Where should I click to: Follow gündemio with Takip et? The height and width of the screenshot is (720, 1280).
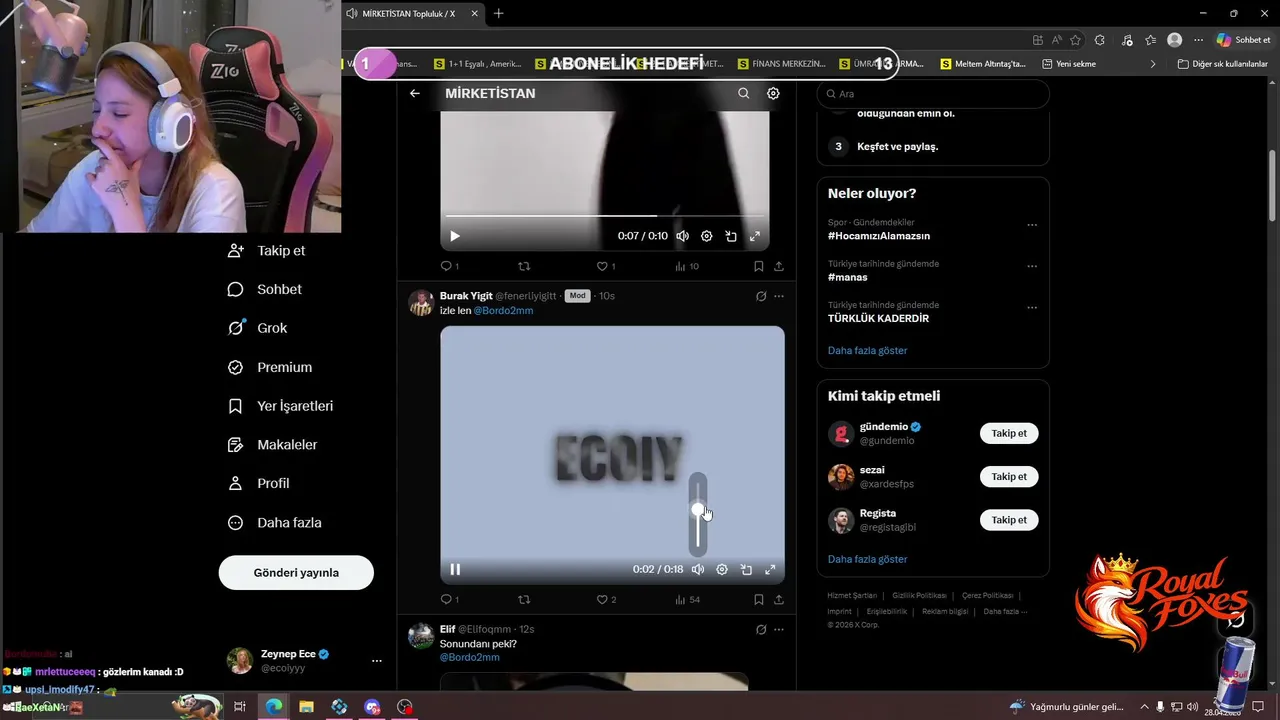1009,433
